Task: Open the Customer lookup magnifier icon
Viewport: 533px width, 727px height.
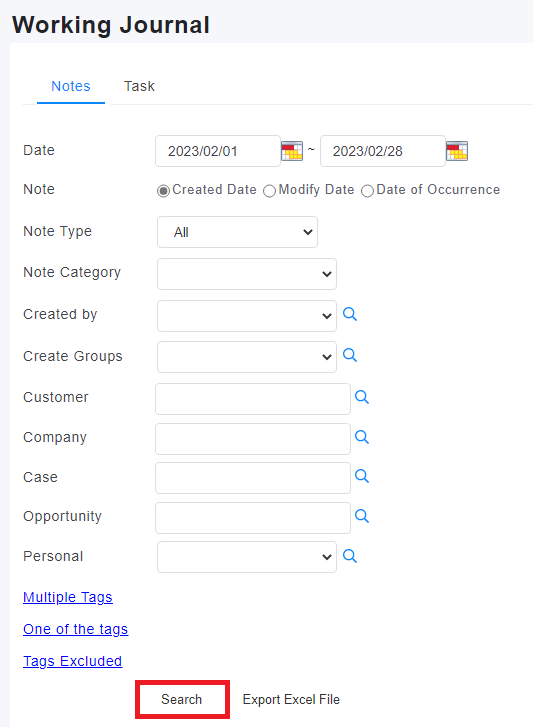Action: 362,397
